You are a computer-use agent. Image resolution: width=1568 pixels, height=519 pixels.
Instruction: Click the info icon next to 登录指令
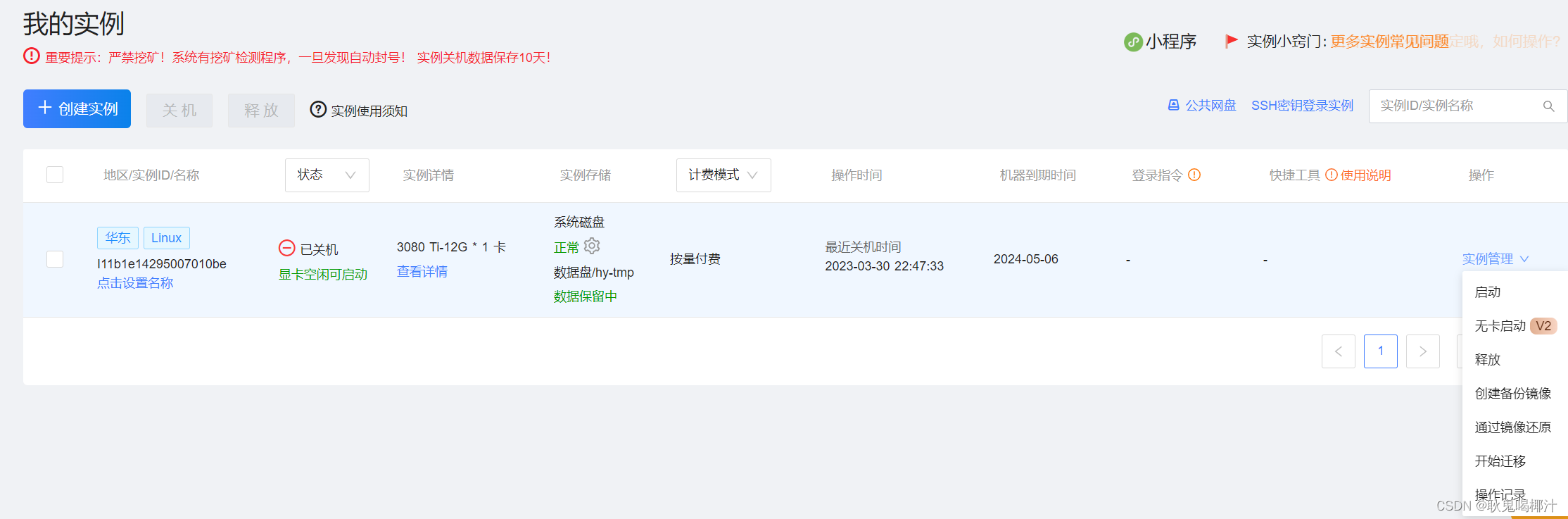pyautogui.click(x=1194, y=175)
